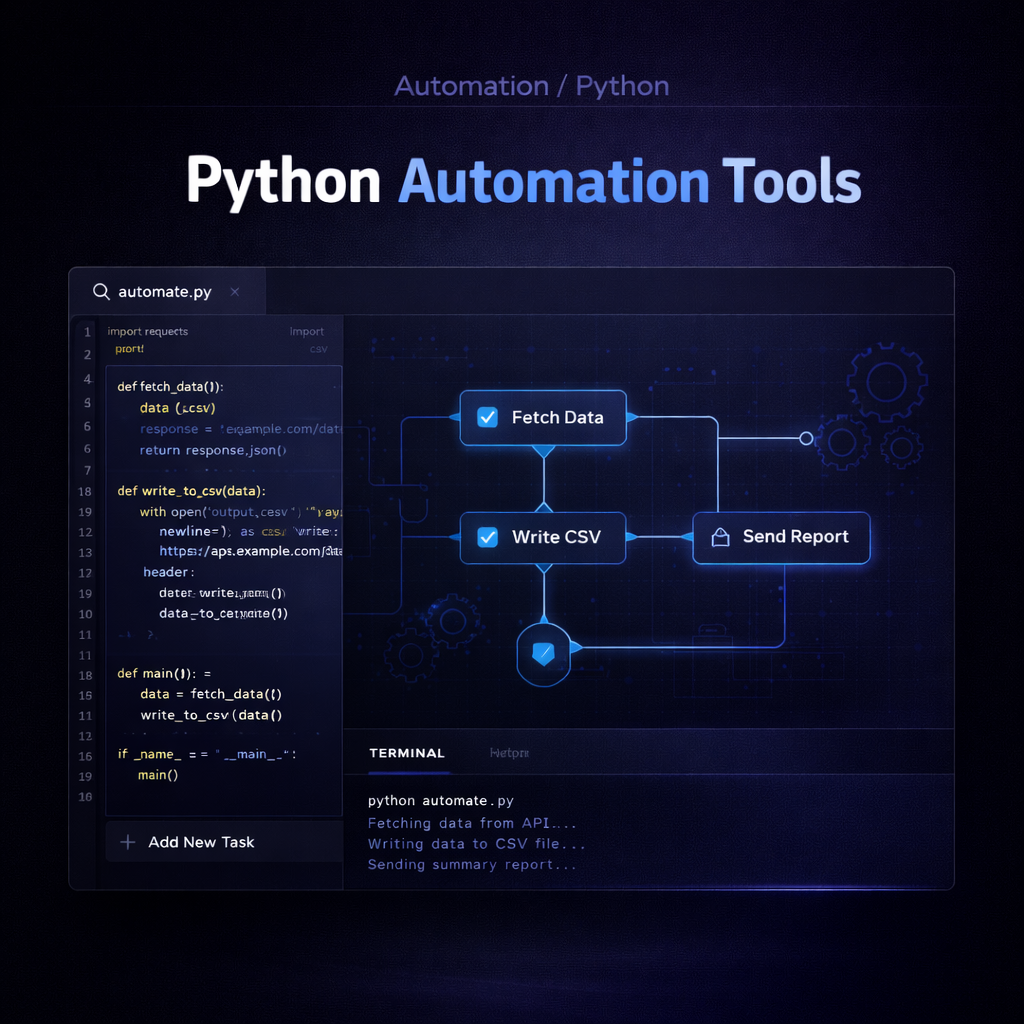Viewport: 1024px width, 1024px height.
Task: Click the lock icon inside the Send Report node
Action: click(x=720, y=538)
